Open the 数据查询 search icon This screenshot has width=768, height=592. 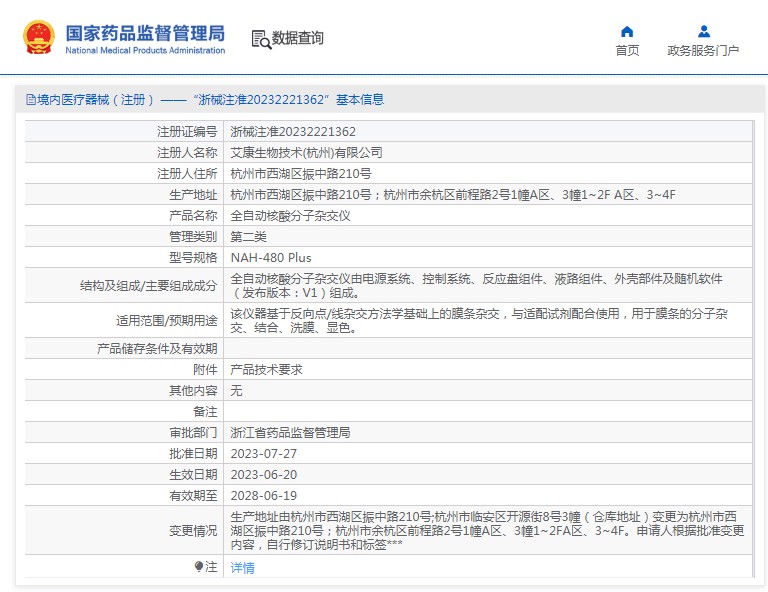(x=261, y=40)
